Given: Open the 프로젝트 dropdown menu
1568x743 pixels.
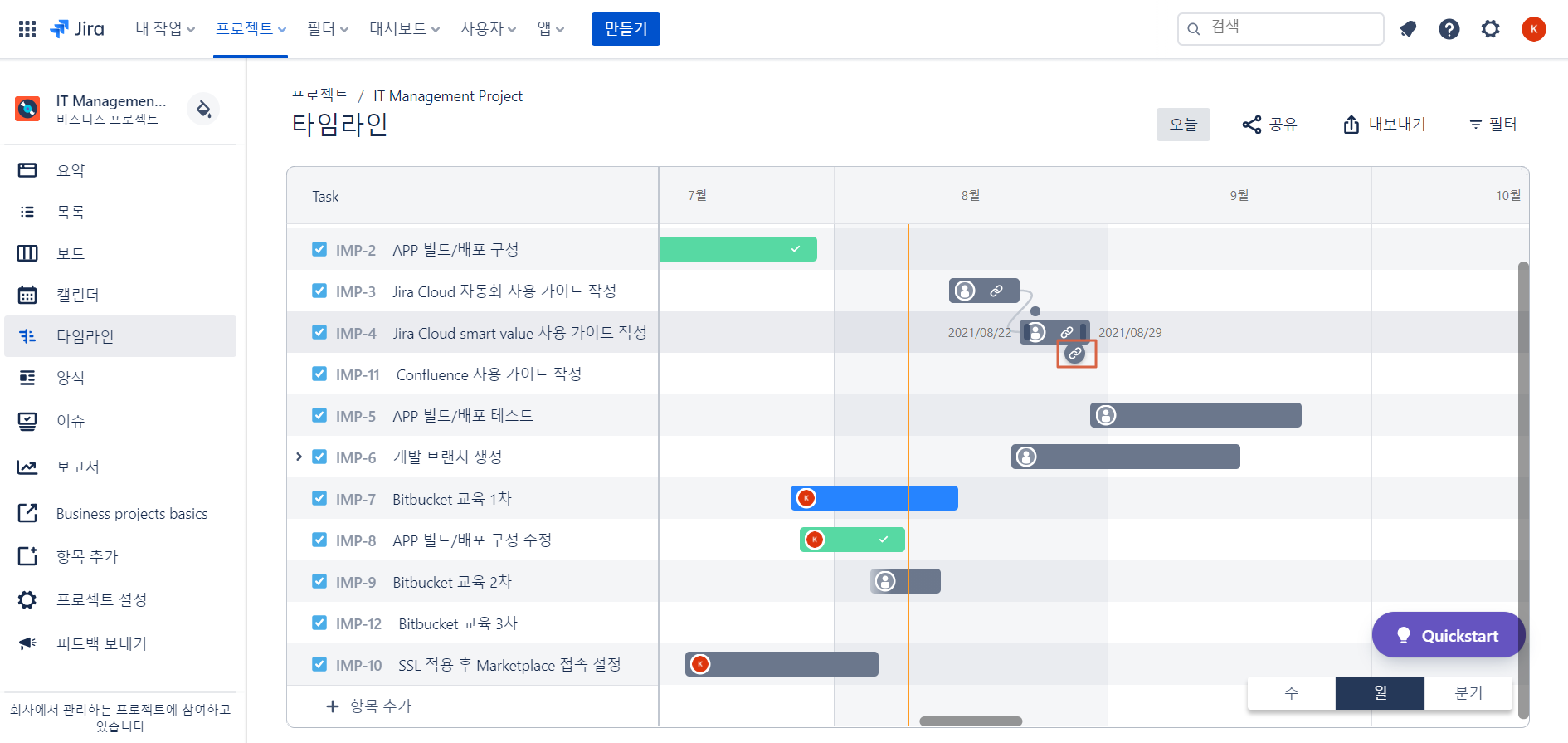Looking at the screenshot, I should tap(251, 29).
